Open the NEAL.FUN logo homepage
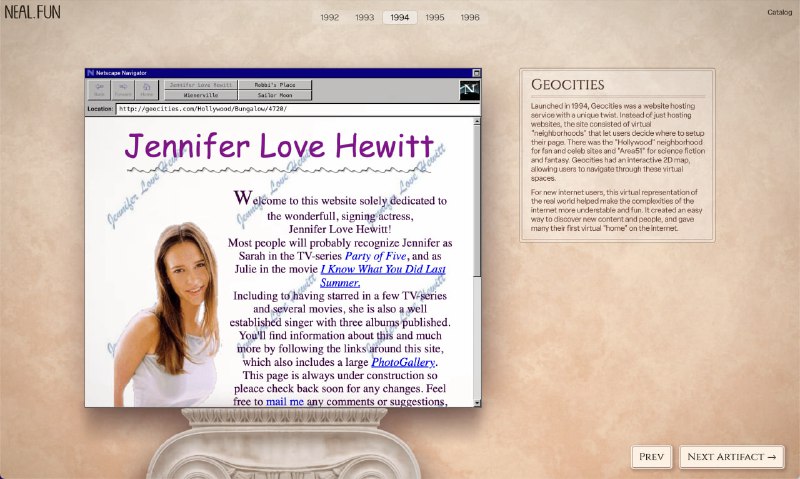The image size is (800, 479). coord(32,12)
